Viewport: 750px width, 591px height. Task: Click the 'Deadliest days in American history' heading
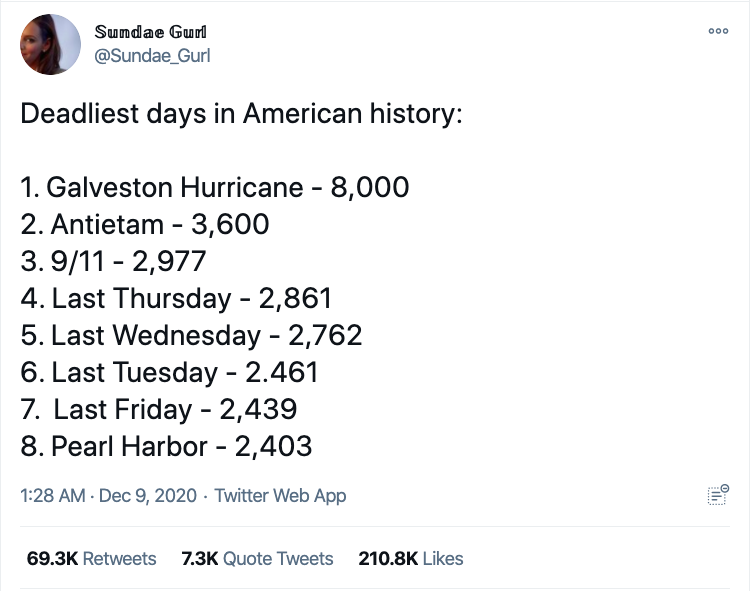pos(241,112)
